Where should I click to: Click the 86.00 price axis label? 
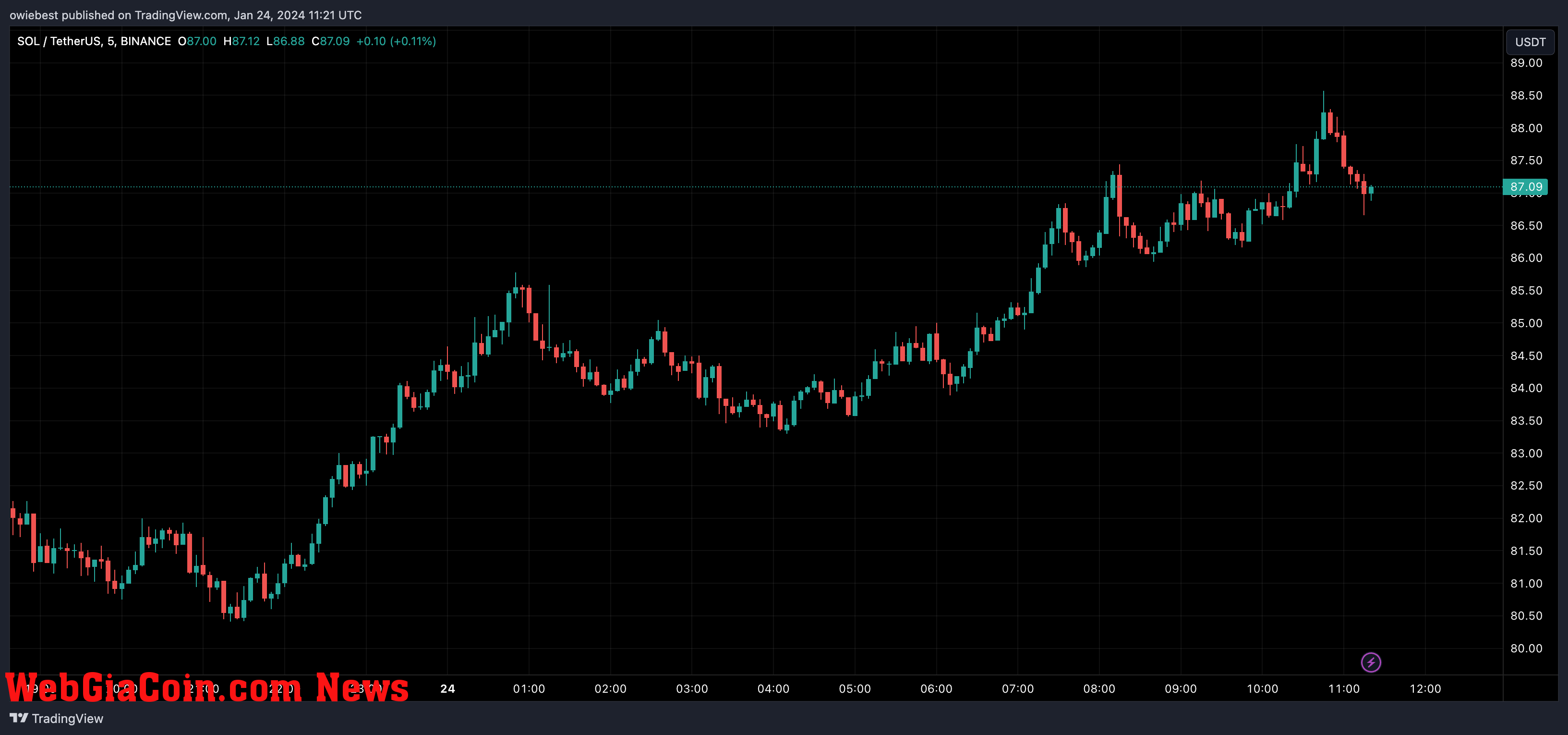pos(1526,257)
